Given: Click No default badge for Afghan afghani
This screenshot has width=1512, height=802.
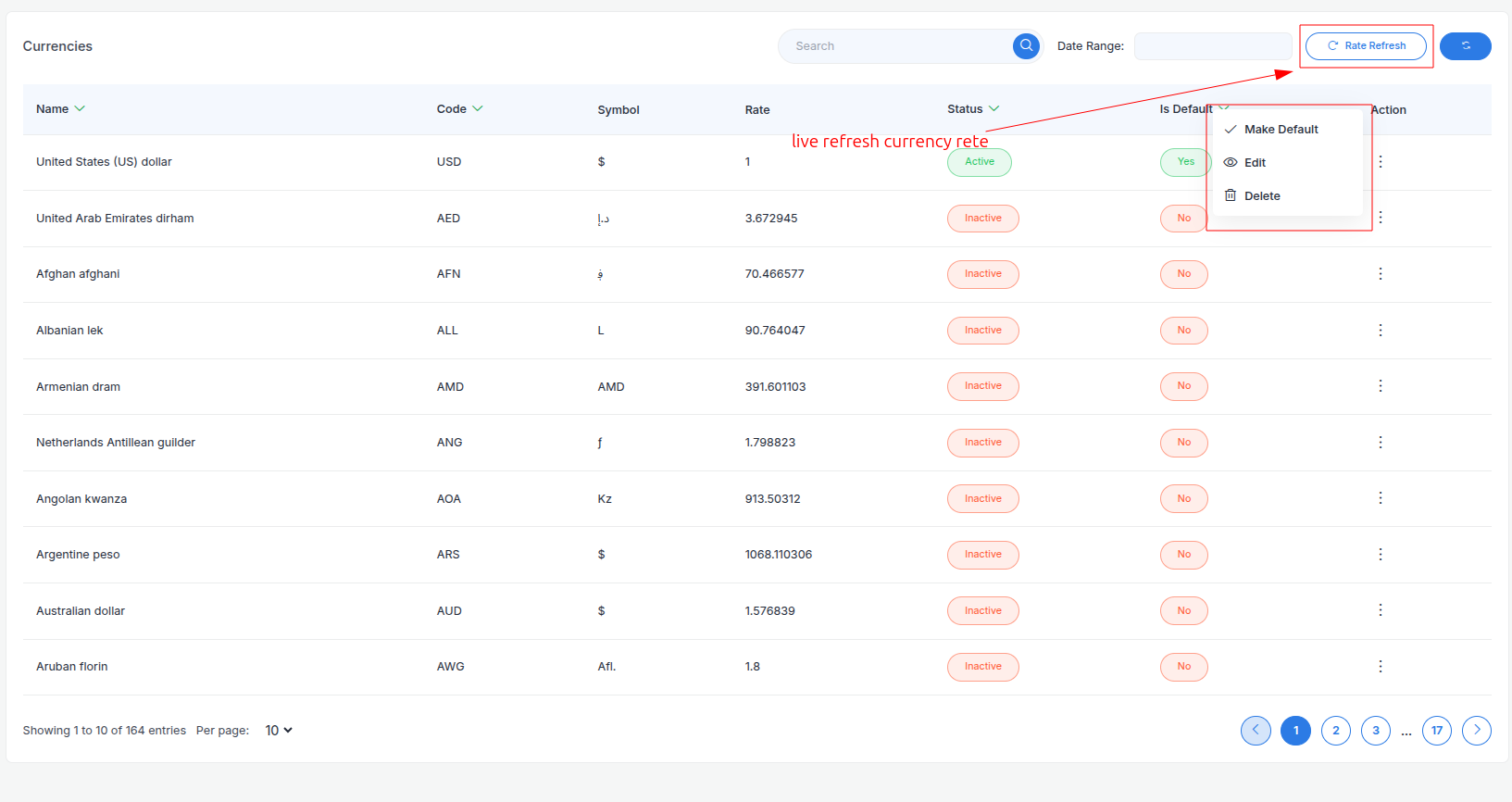Looking at the screenshot, I should pyautogui.click(x=1184, y=274).
